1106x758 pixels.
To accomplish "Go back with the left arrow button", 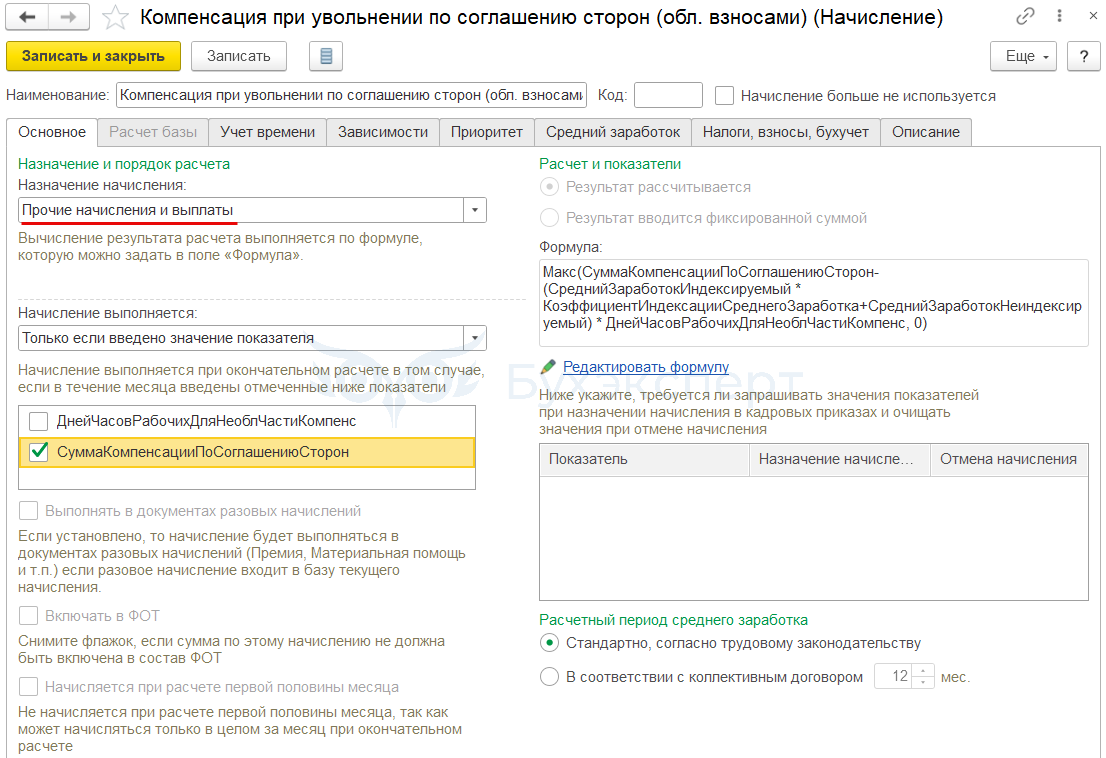I will (x=27, y=17).
